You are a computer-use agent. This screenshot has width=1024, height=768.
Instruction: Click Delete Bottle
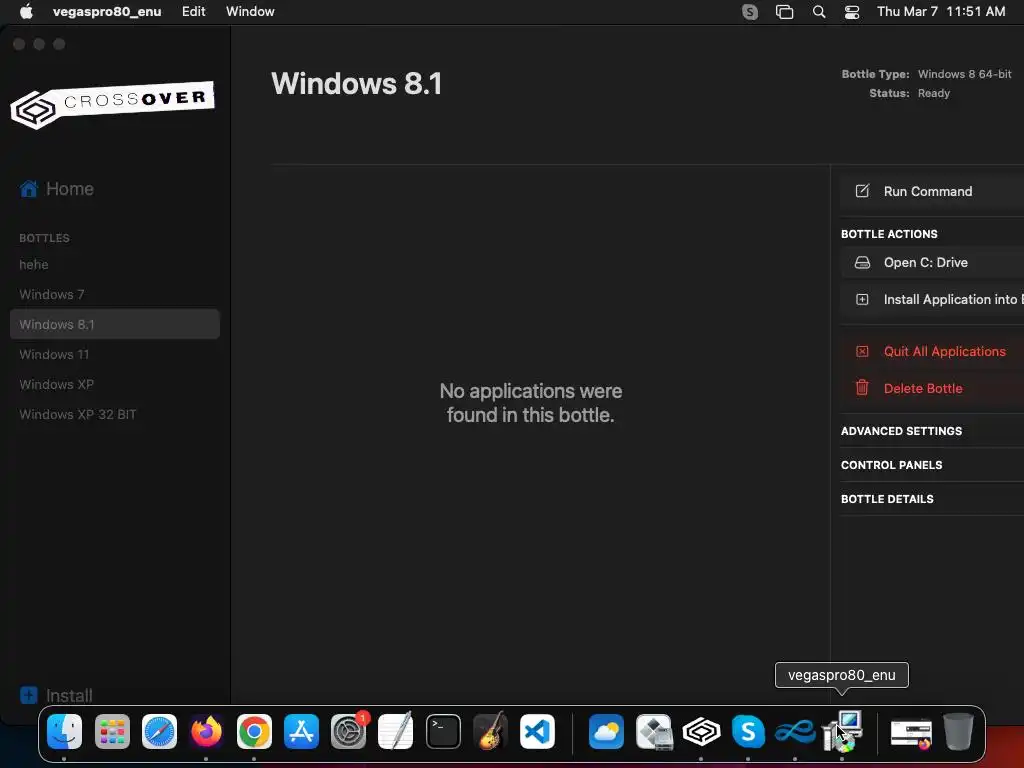click(932, 388)
